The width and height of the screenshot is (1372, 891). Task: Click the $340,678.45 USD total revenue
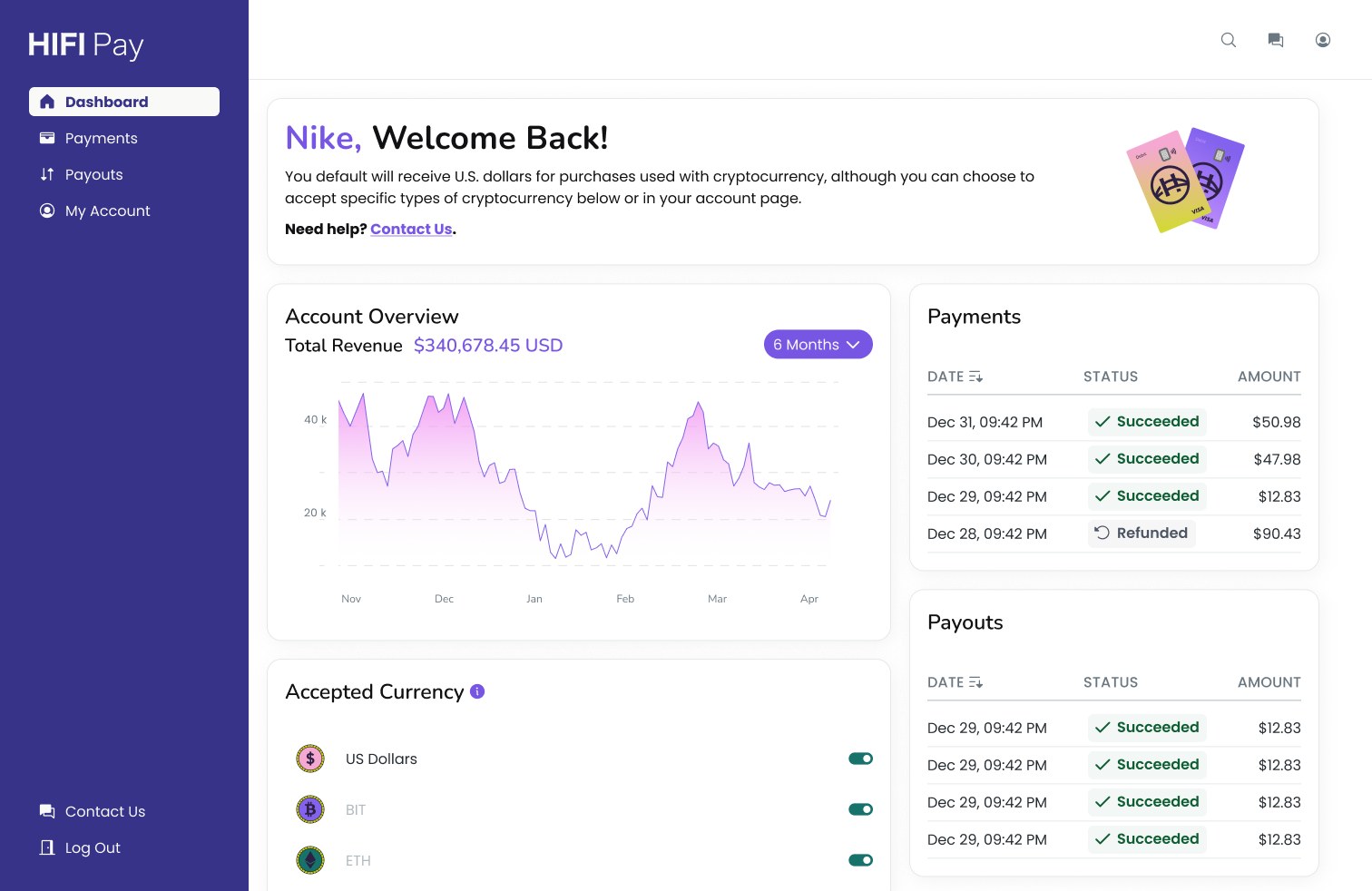pyautogui.click(x=488, y=346)
